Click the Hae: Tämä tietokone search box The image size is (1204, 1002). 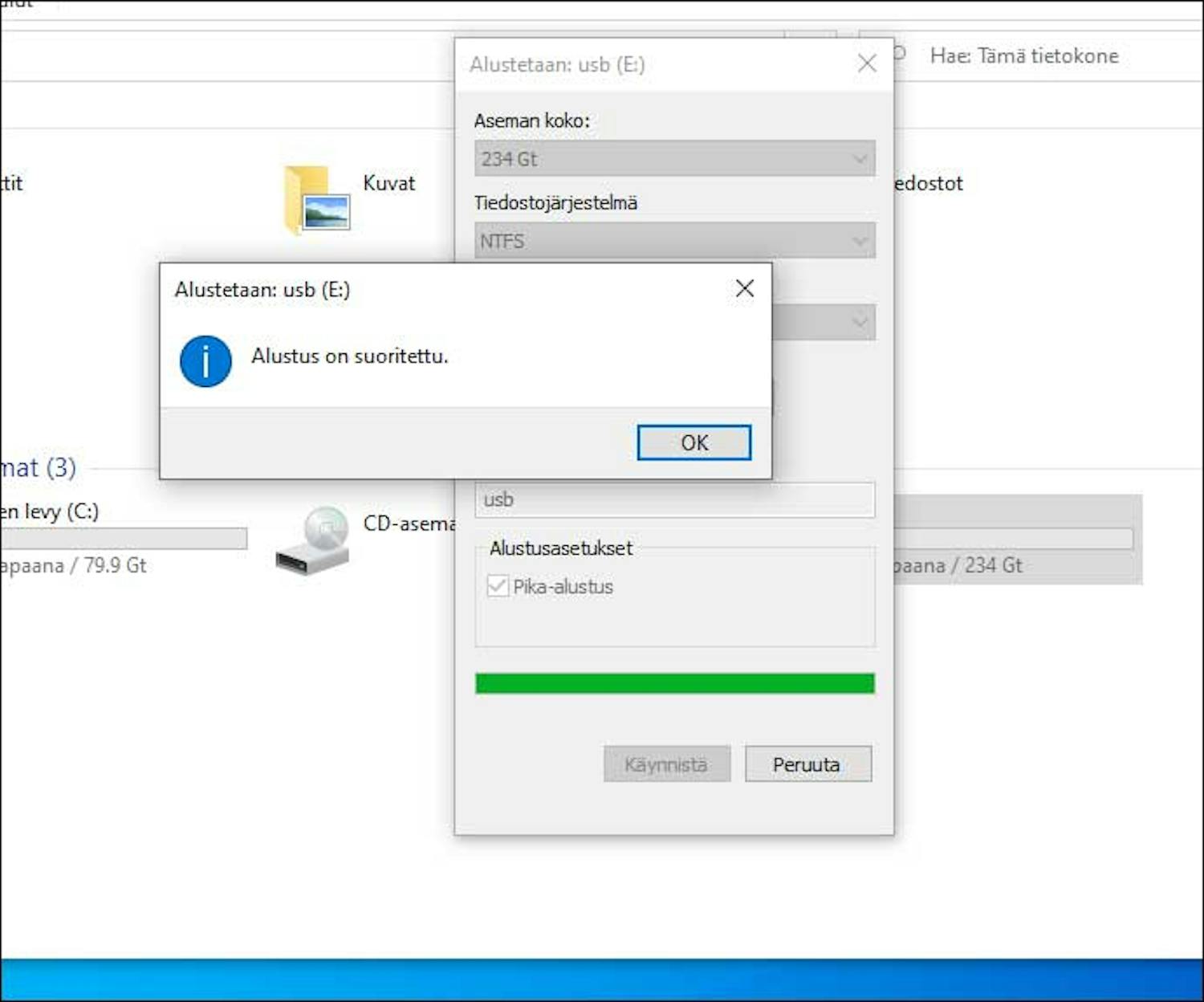click(1023, 56)
